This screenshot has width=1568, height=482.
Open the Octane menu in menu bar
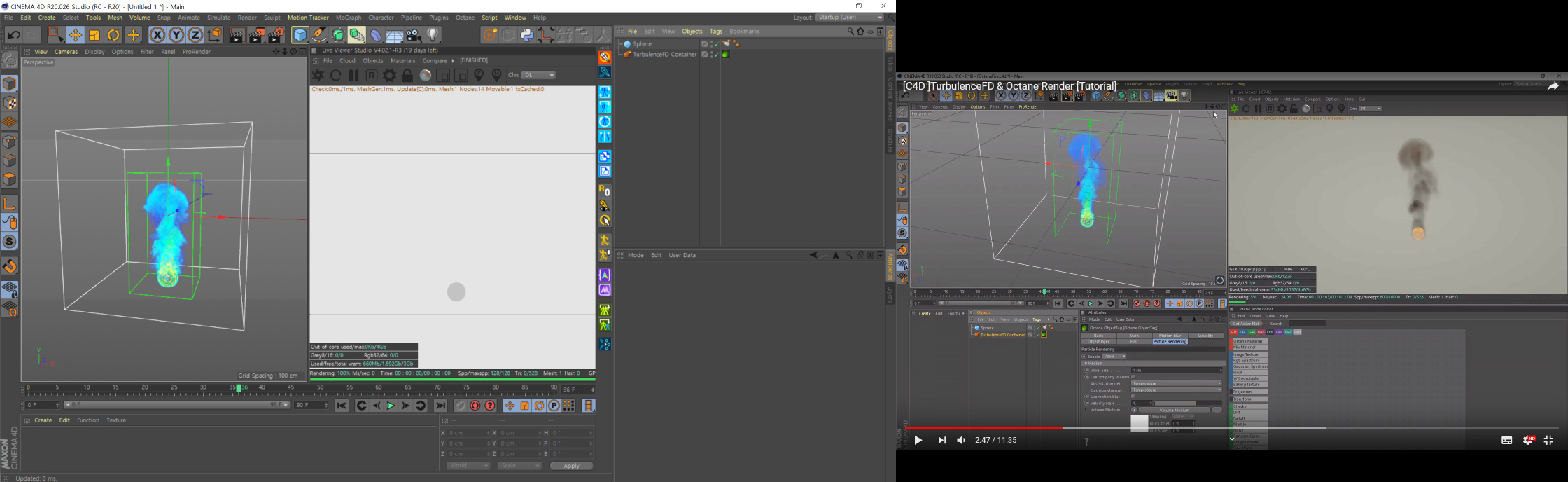[465, 18]
